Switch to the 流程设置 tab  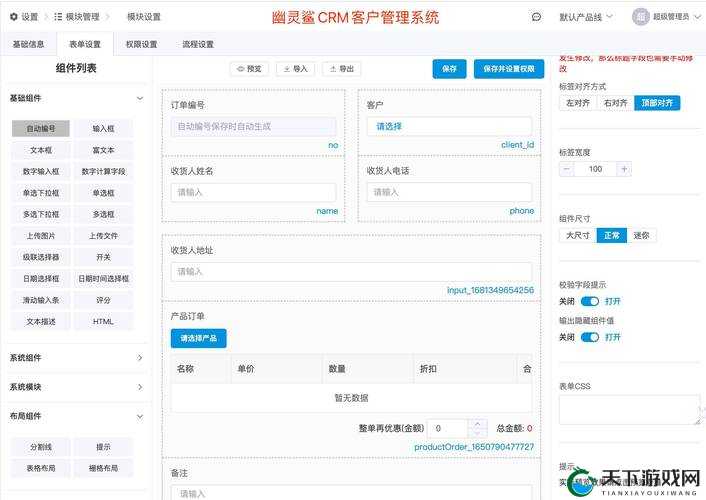[198, 44]
